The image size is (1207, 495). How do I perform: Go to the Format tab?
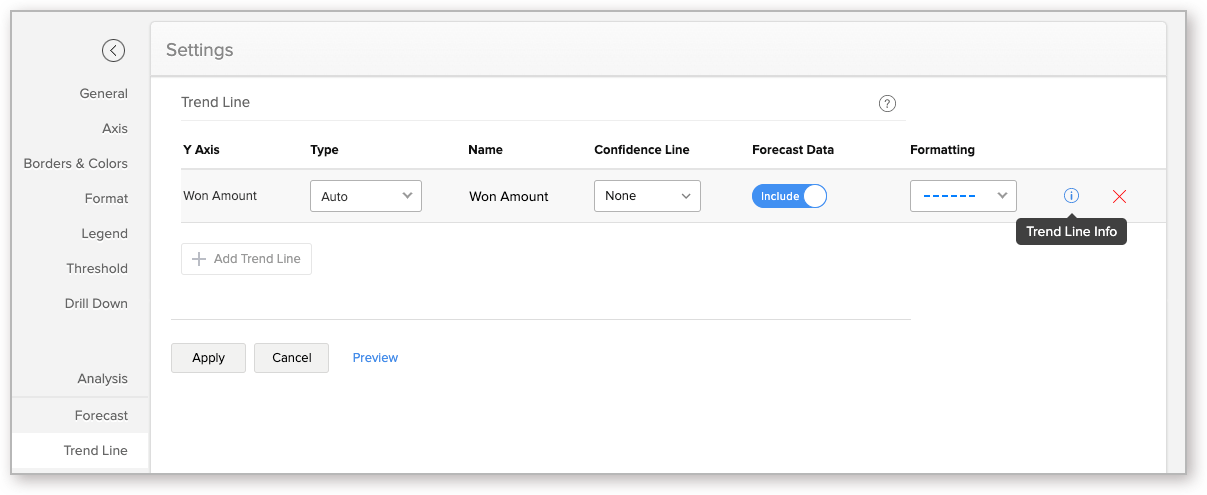tap(106, 198)
